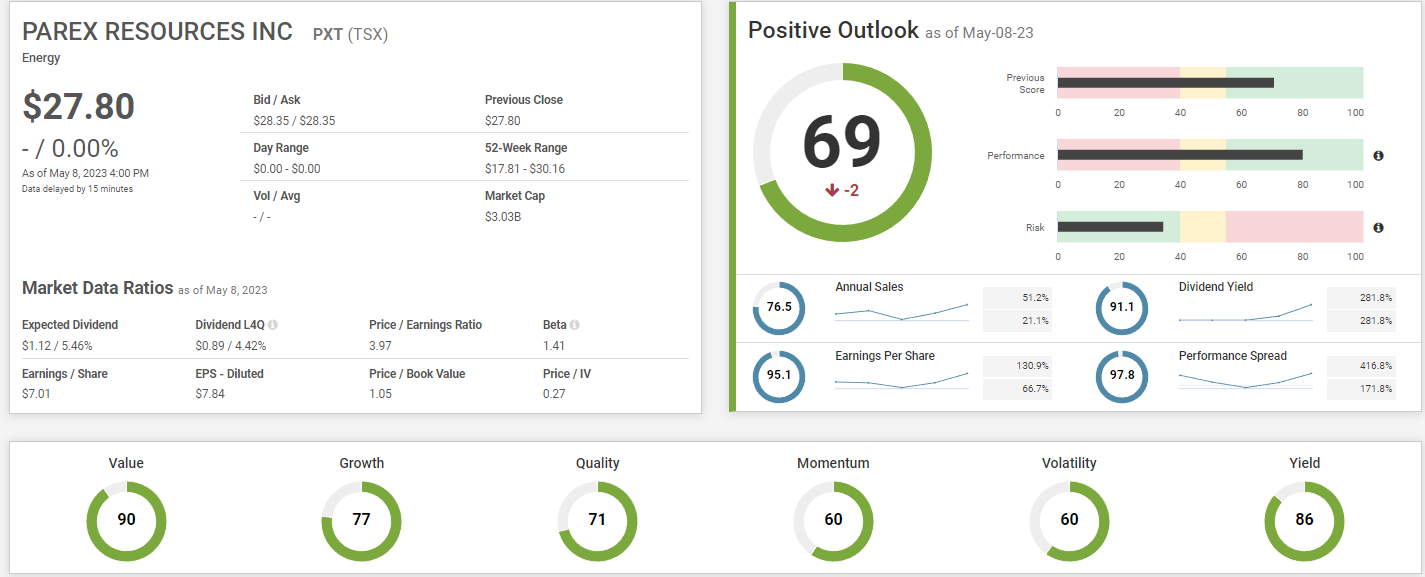Select the Volatility score gauge
The image size is (1425, 577).
coord(1069,520)
